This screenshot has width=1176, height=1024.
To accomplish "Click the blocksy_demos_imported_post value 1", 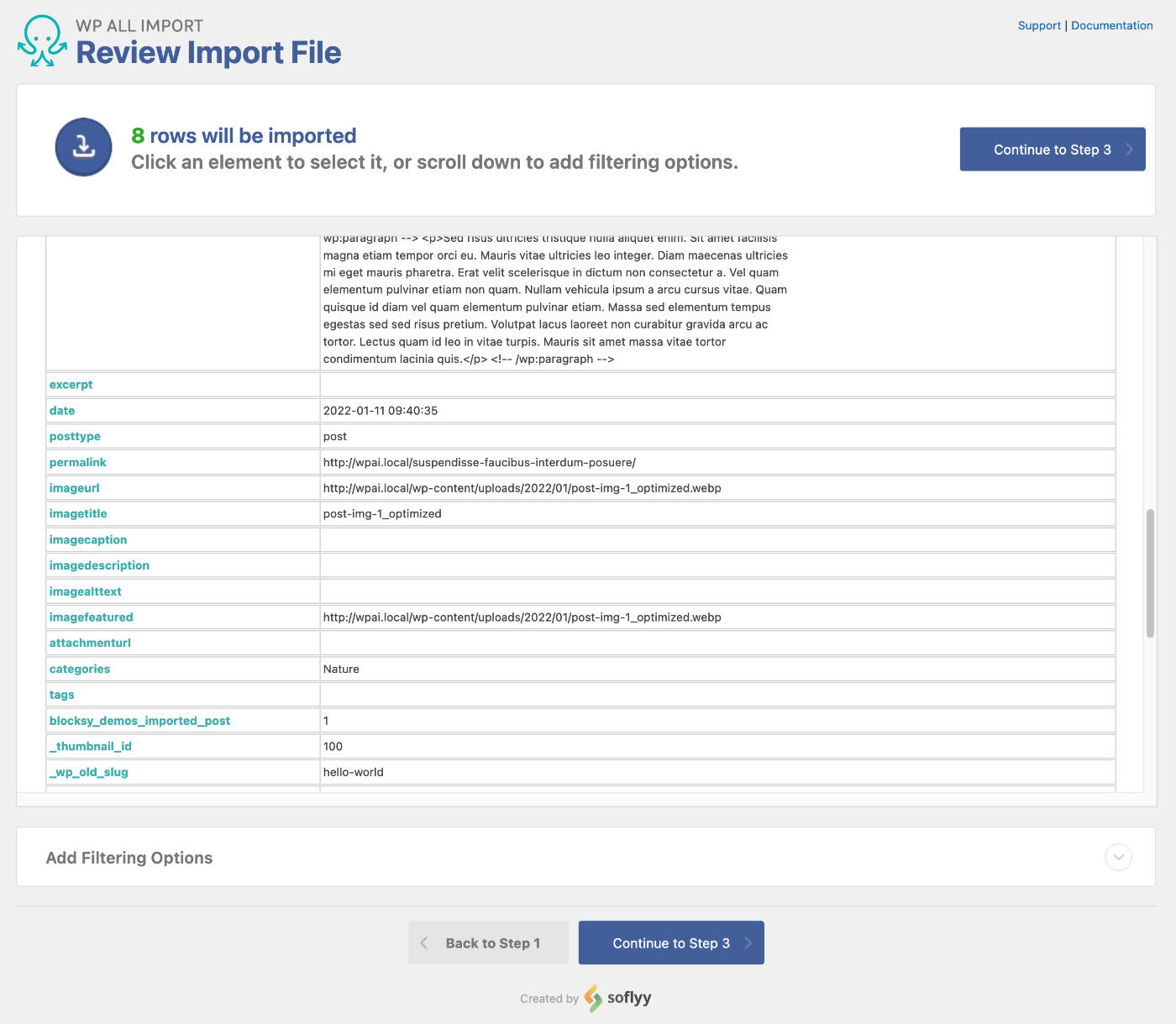I will pos(326,721).
